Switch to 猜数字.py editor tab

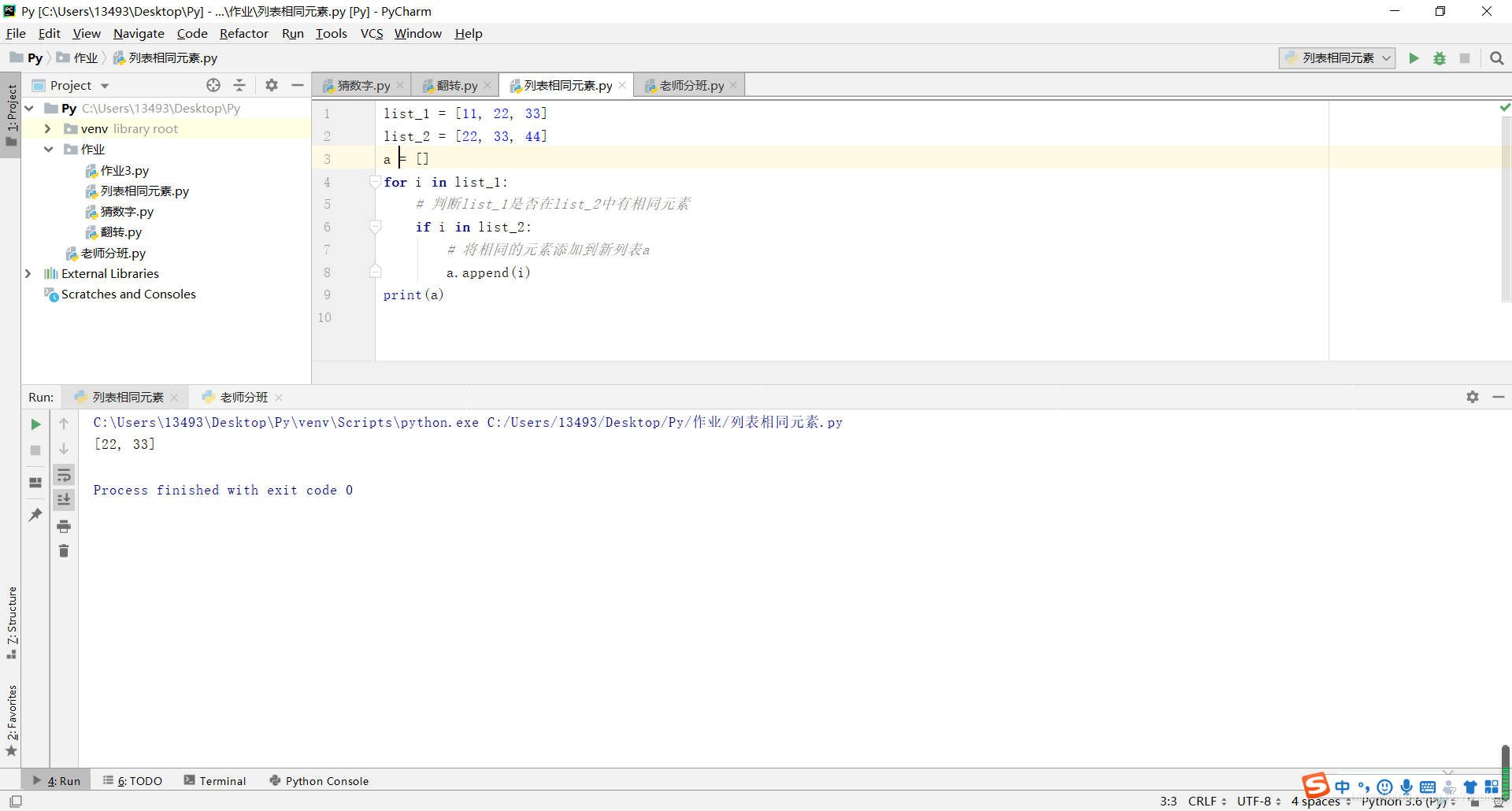tap(363, 85)
